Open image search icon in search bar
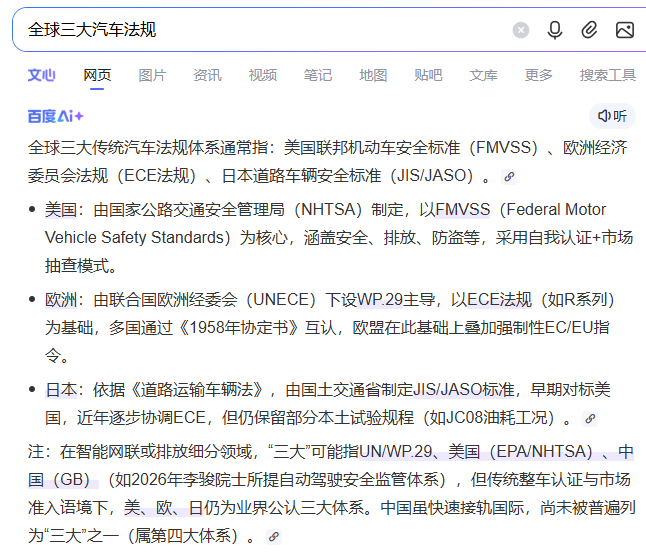Viewport: 646px width, 553px height. click(625, 30)
